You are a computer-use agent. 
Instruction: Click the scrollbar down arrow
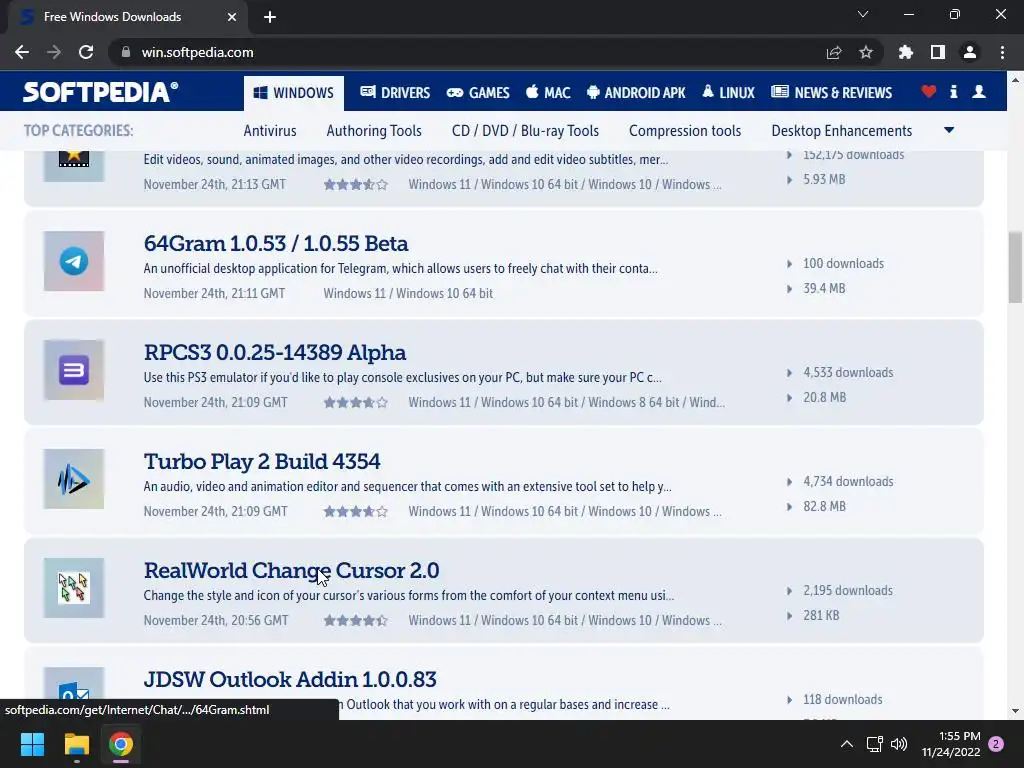click(1016, 711)
